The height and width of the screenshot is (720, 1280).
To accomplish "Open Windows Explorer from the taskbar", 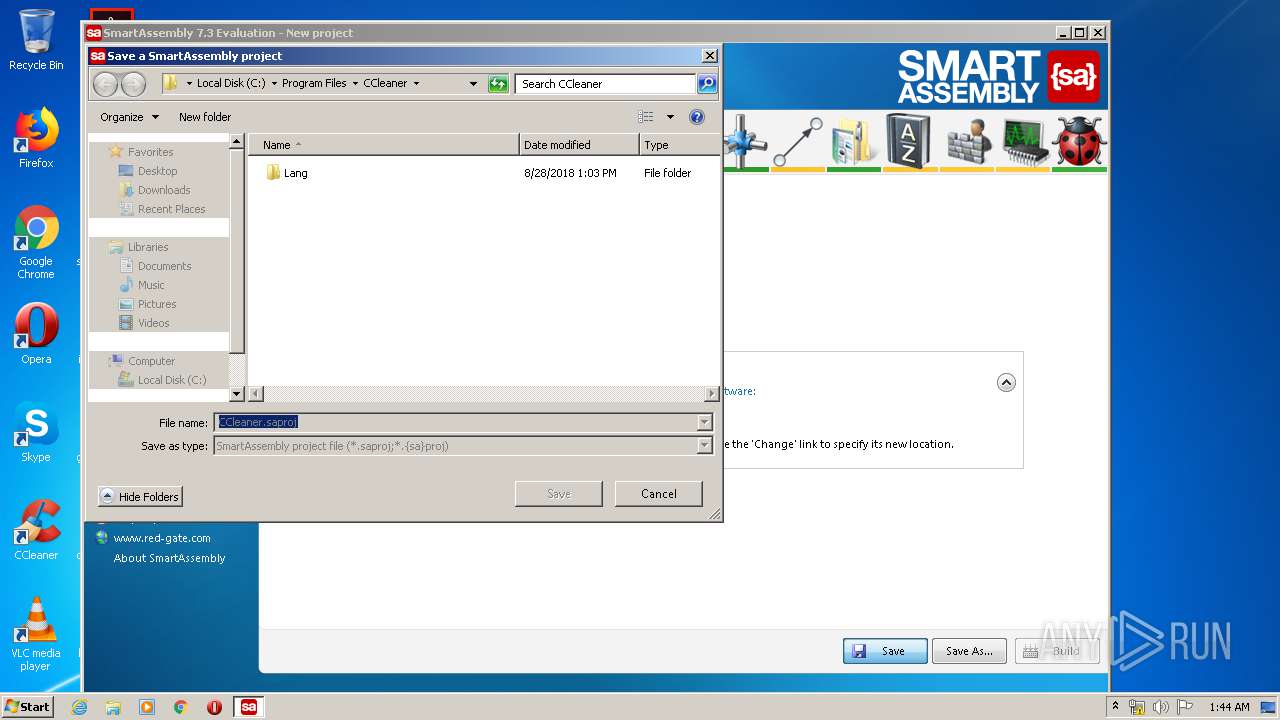I will [113, 707].
